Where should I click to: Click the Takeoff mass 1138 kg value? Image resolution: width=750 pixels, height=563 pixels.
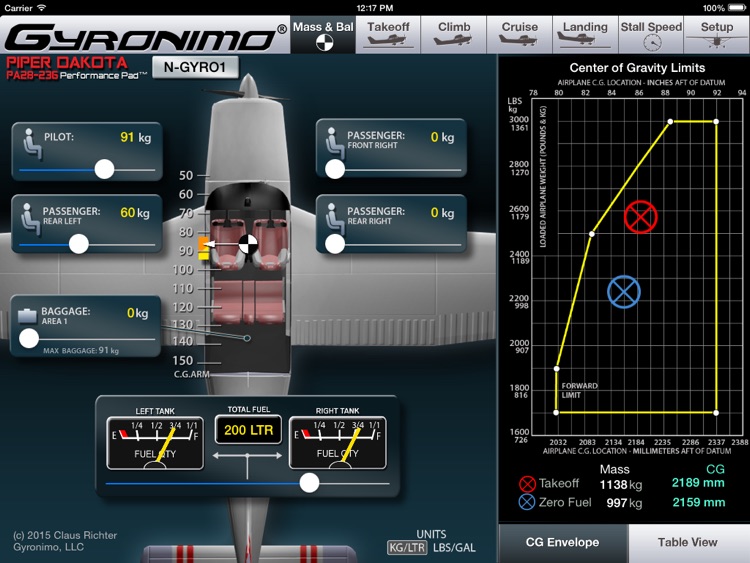tap(621, 485)
